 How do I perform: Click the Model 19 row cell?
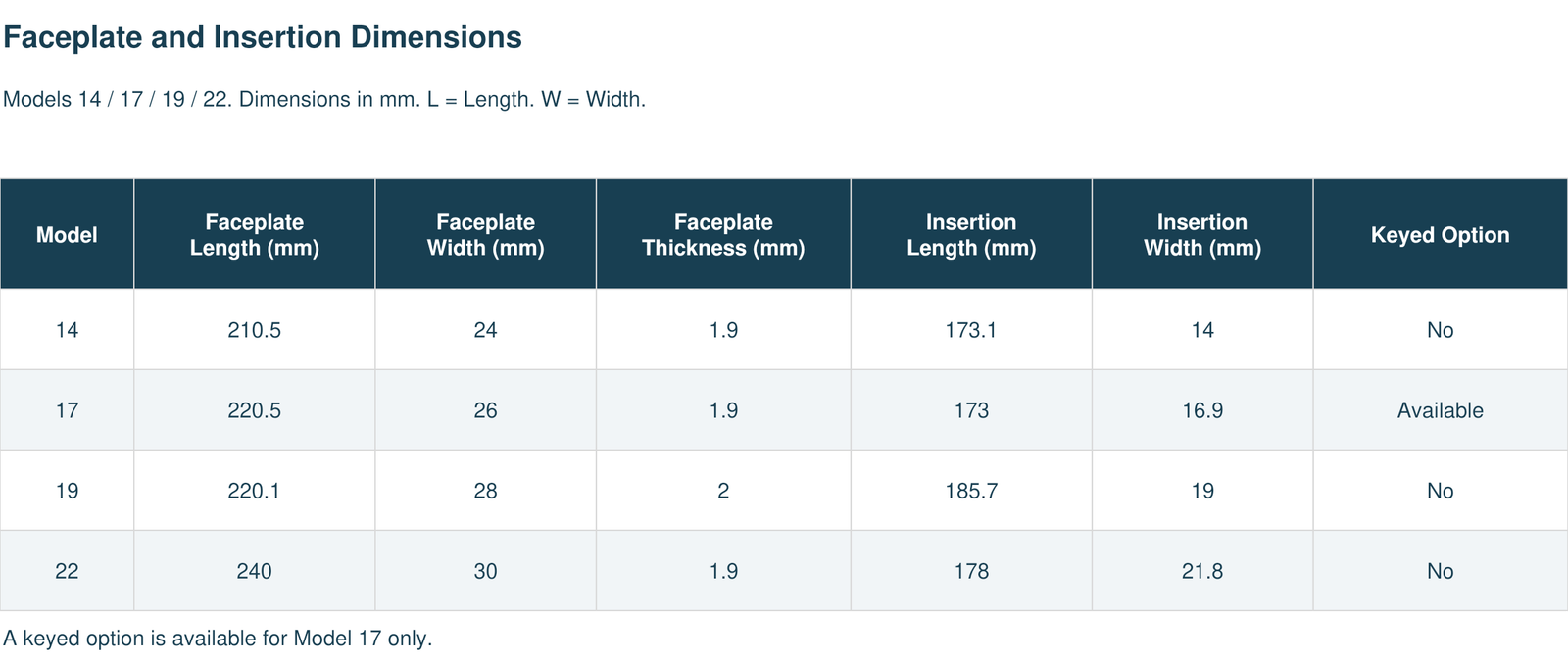point(67,491)
